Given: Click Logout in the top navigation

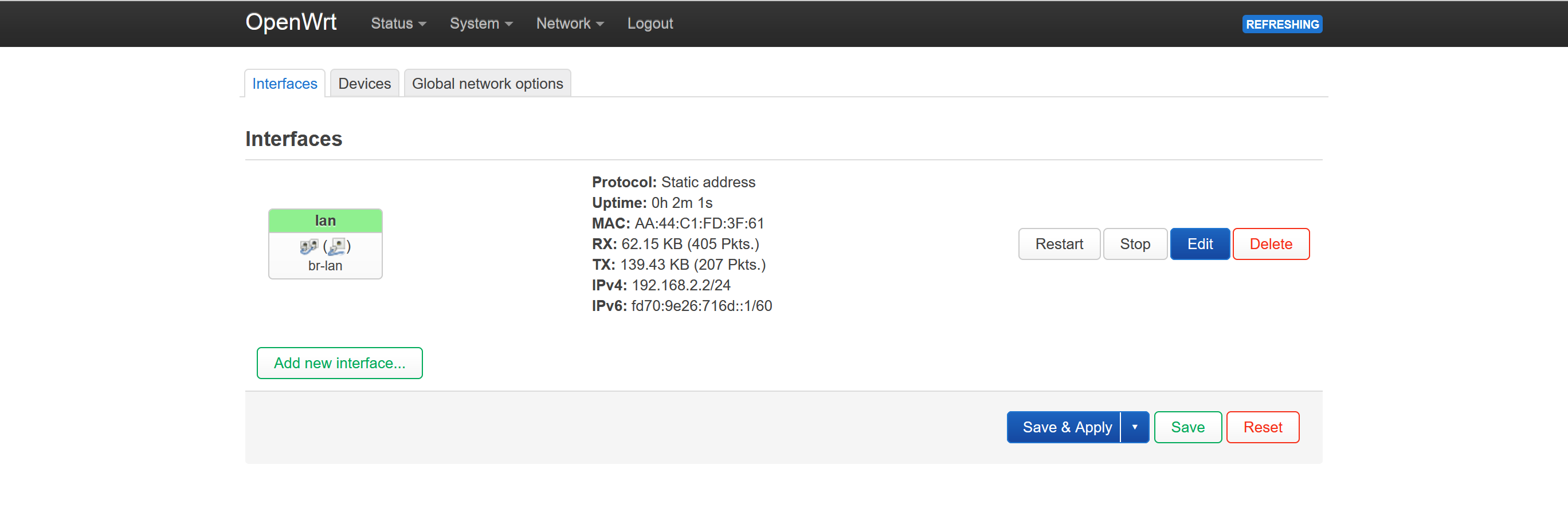Looking at the screenshot, I should (649, 23).
